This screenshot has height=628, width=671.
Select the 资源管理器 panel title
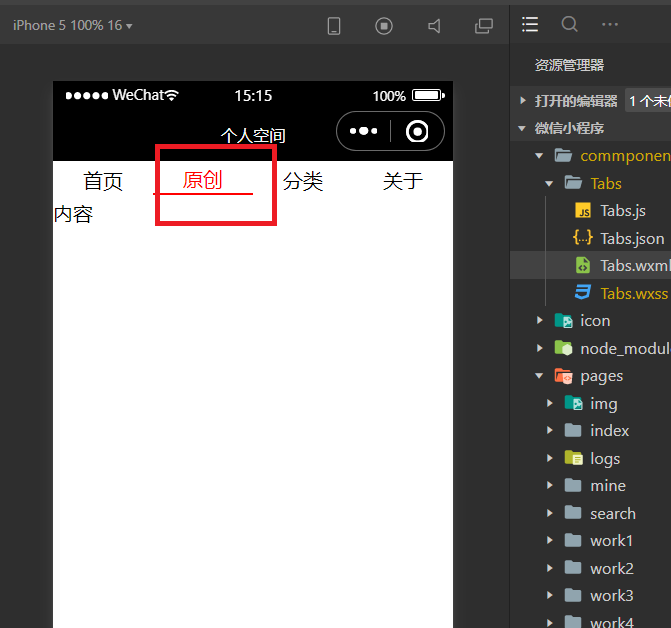coord(569,65)
